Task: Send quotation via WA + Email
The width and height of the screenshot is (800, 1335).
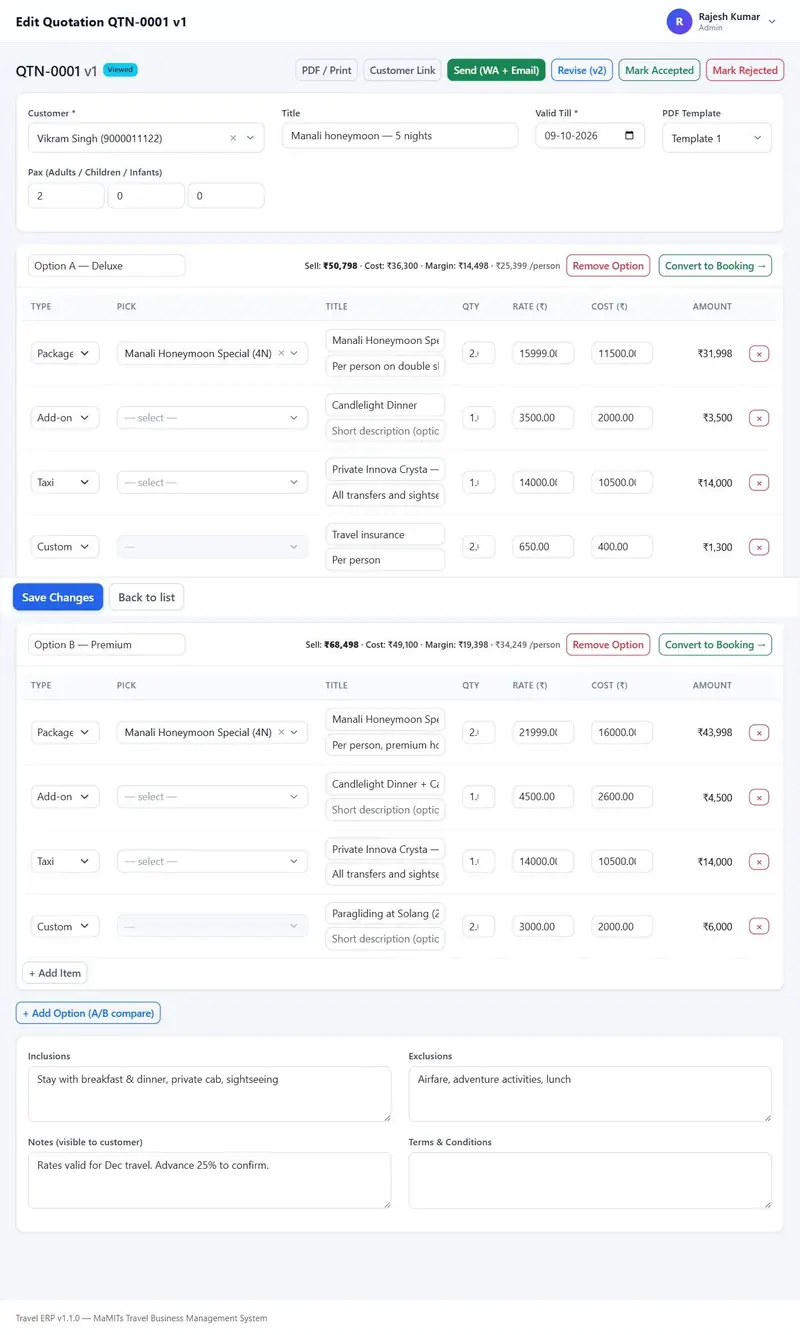Action: tap(496, 70)
